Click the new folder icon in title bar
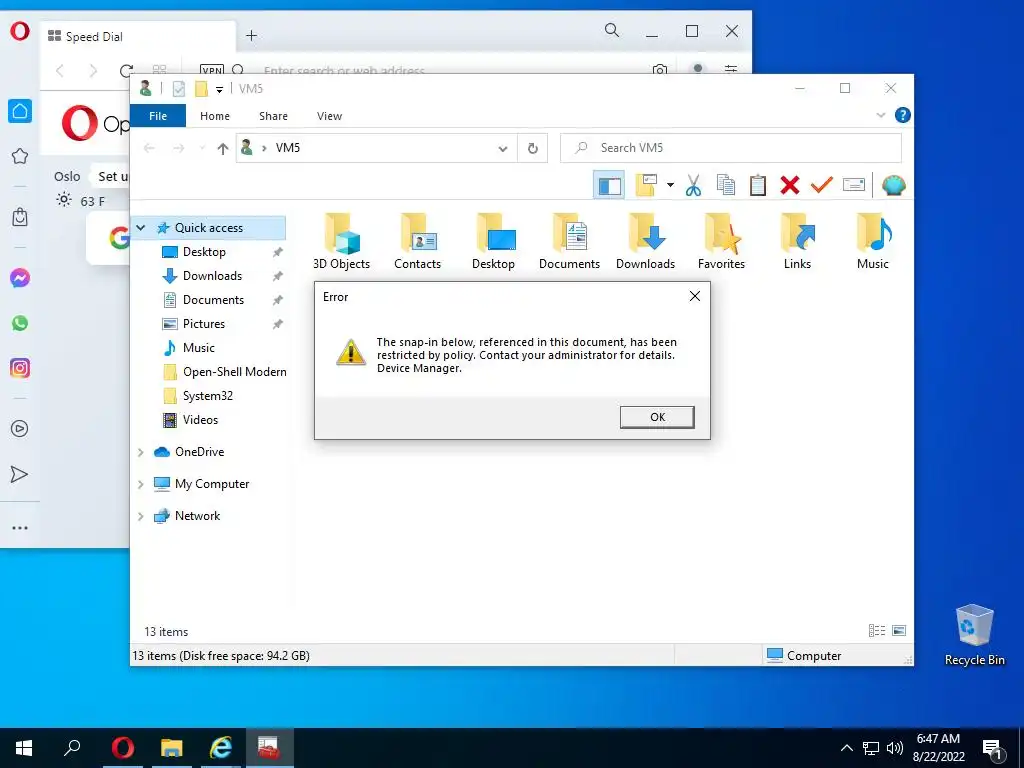This screenshot has width=1024, height=768. (202, 89)
